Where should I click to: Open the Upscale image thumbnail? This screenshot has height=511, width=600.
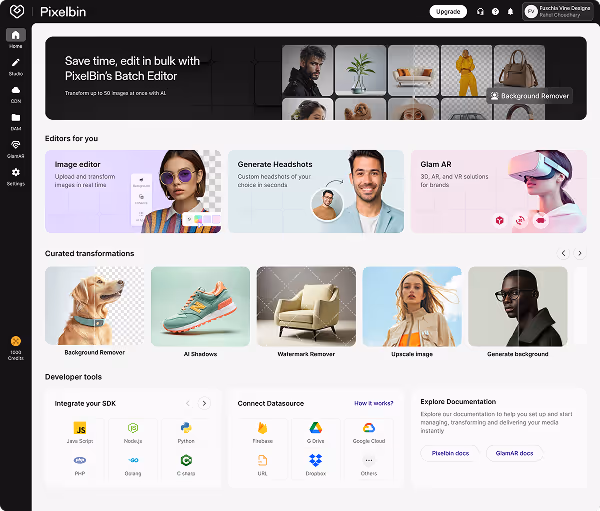pyautogui.click(x=412, y=306)
